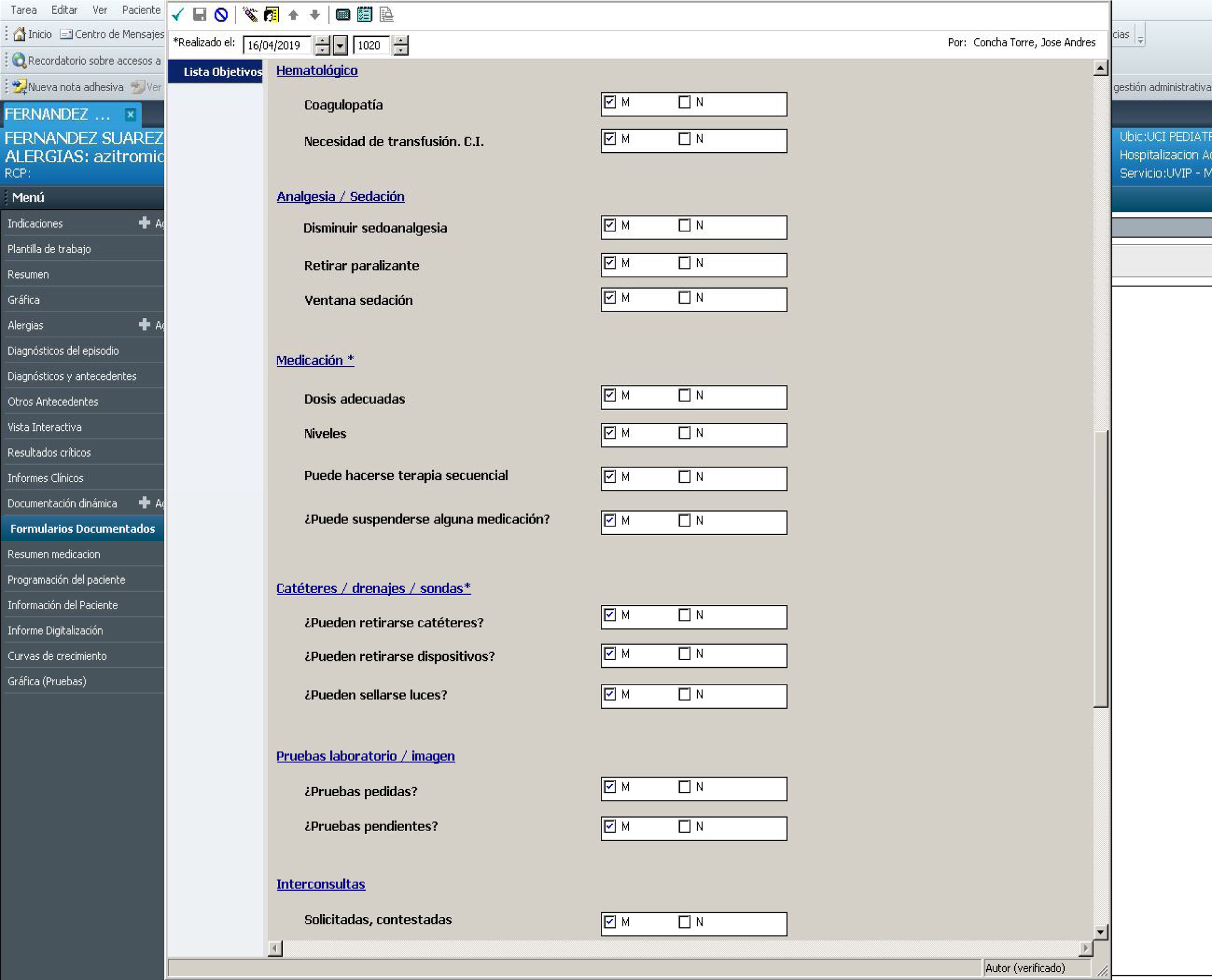This screenshot has width=1212, height=980.
Task: Click the teal checkmark sign form icon
Action: (x=178, y=15)
